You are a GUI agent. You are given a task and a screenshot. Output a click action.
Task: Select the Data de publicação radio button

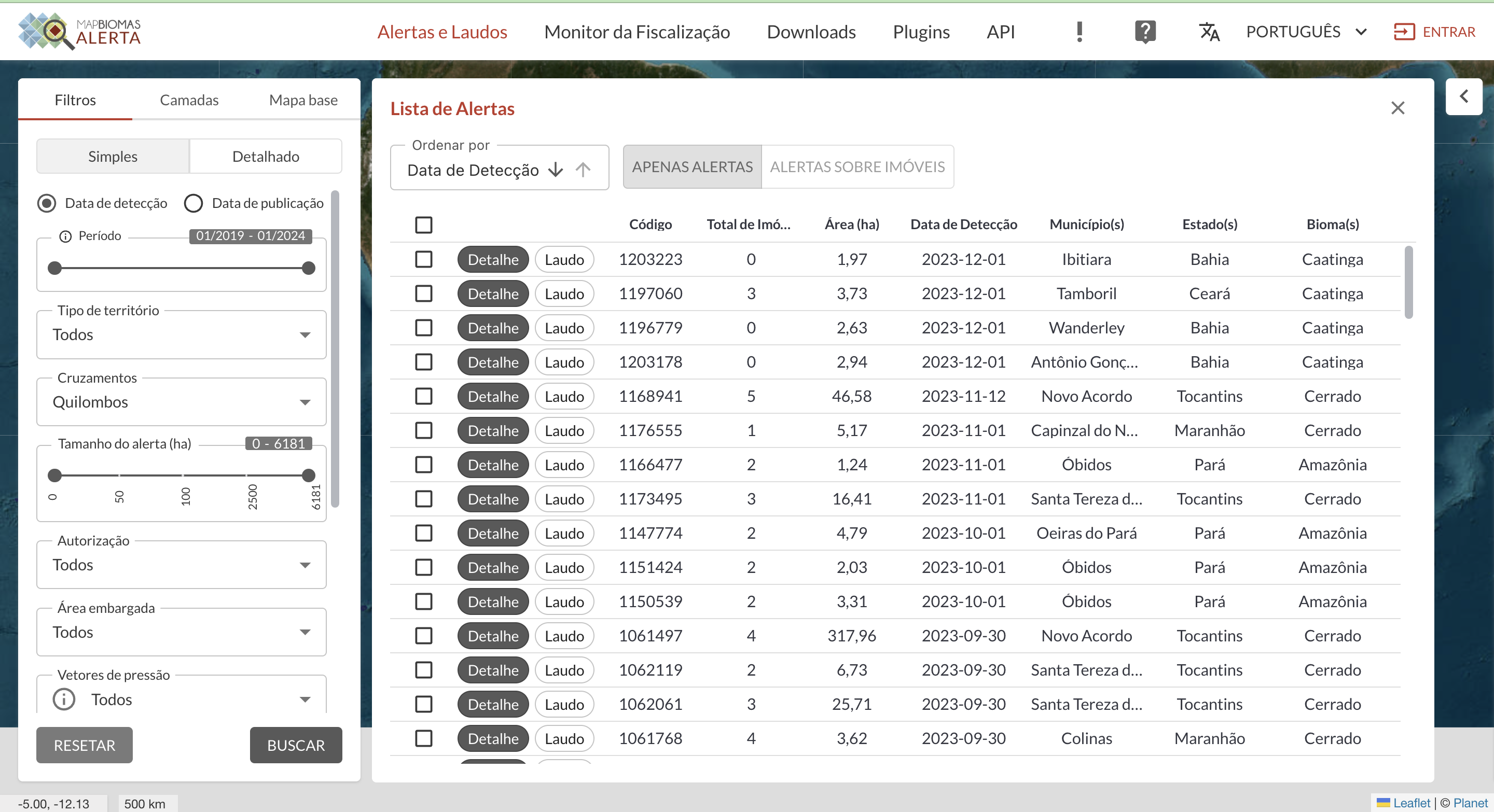click(x=193, y=203)
